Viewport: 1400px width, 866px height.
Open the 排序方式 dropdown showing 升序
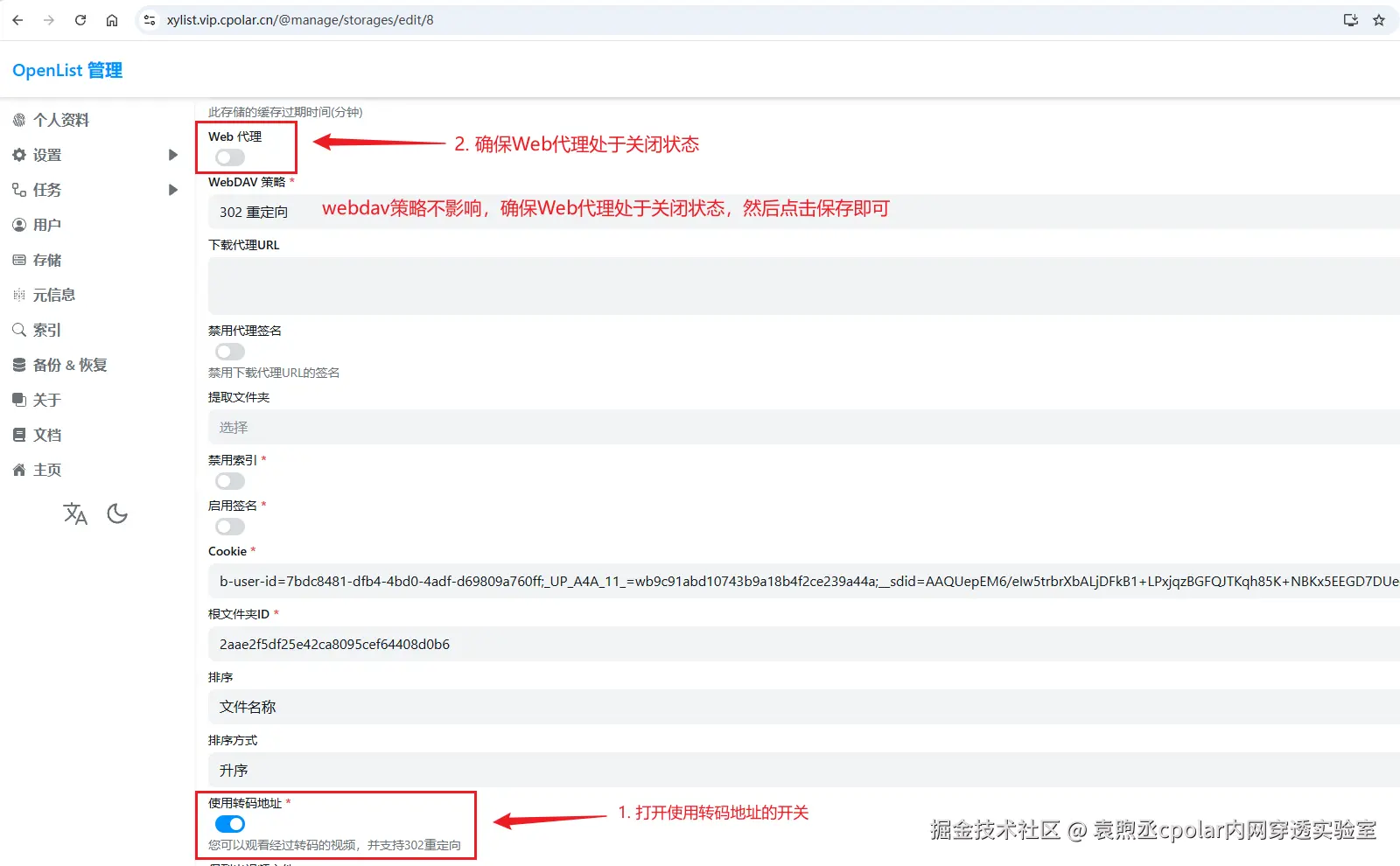[804, 770]
